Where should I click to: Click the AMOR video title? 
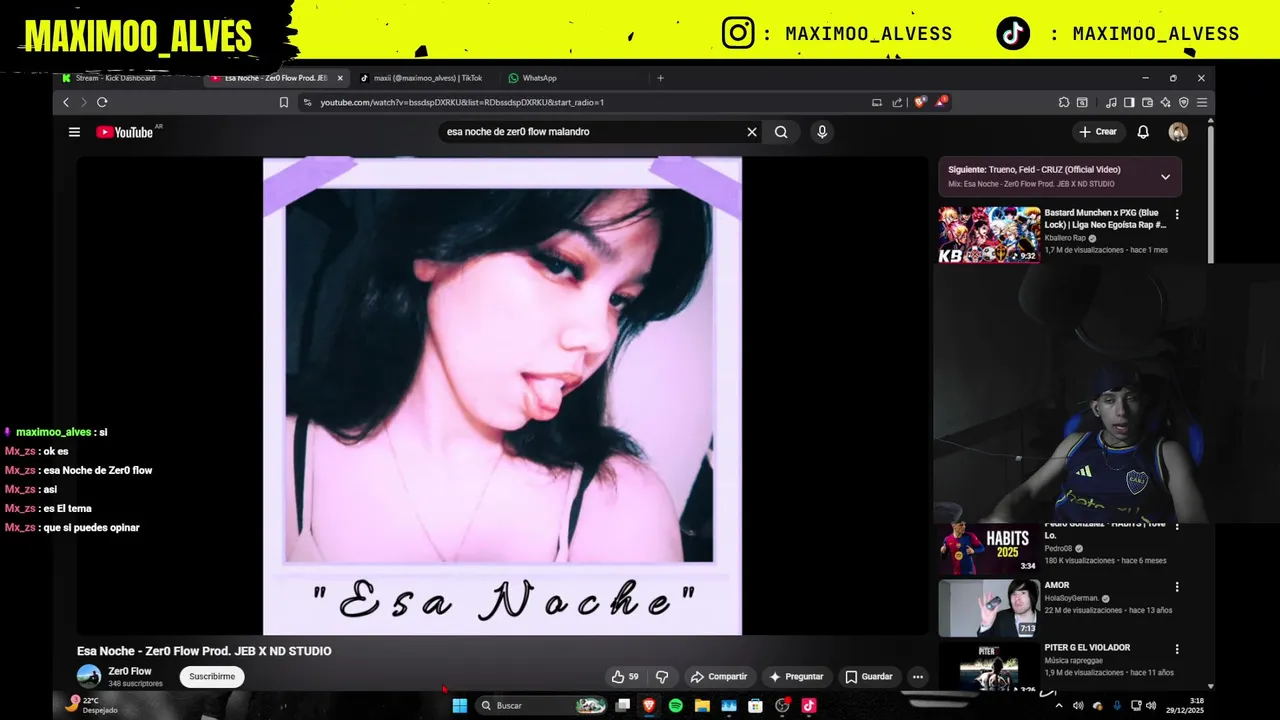pyautogui.click(x=1057, y=585)
